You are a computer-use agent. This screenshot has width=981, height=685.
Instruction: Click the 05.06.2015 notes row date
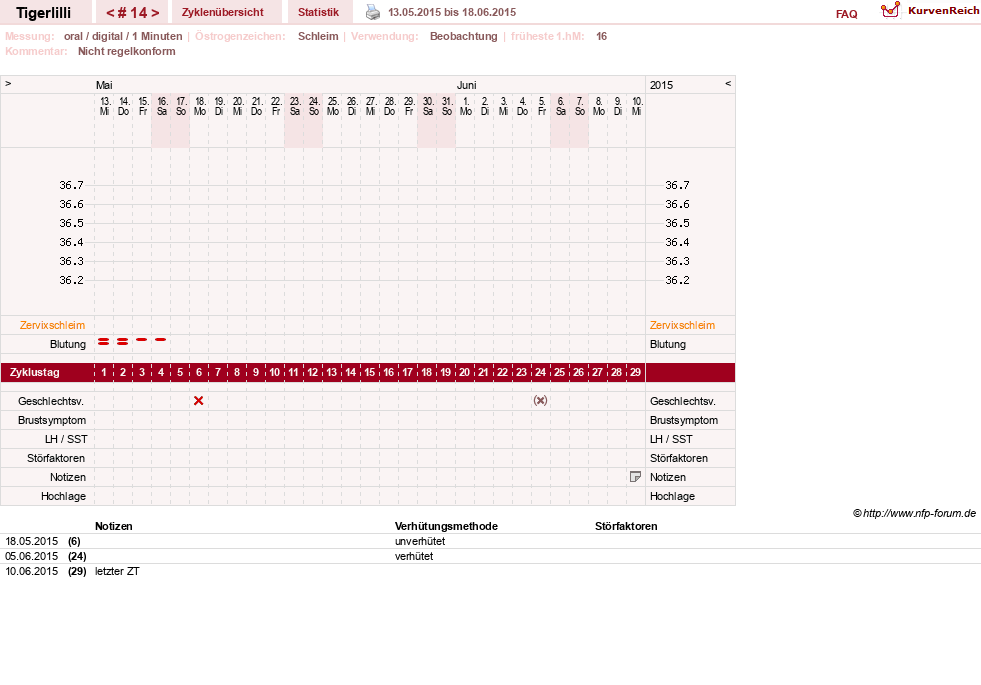(x=31, y=556)
